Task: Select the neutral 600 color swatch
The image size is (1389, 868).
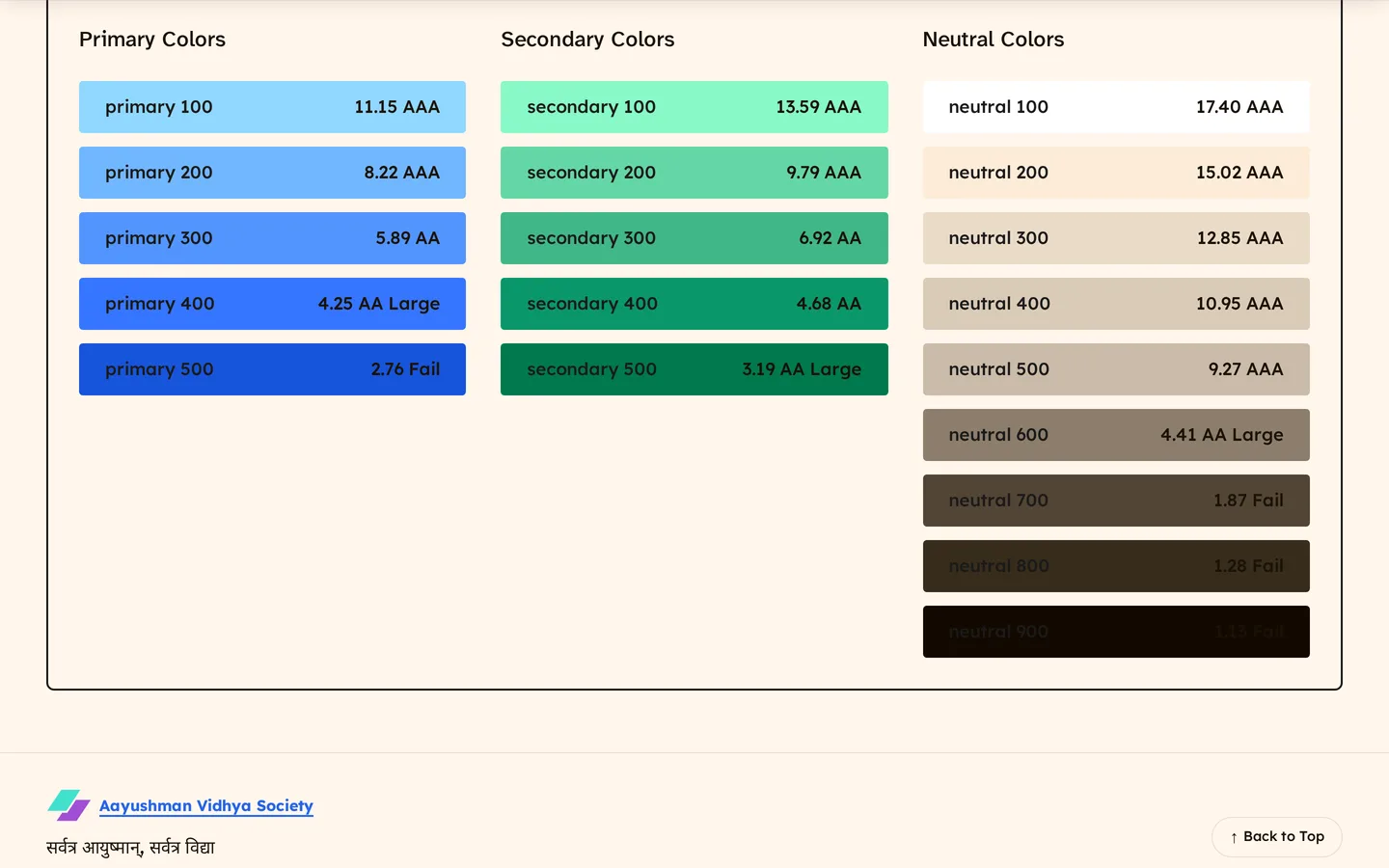Action: coord(1116,435)
